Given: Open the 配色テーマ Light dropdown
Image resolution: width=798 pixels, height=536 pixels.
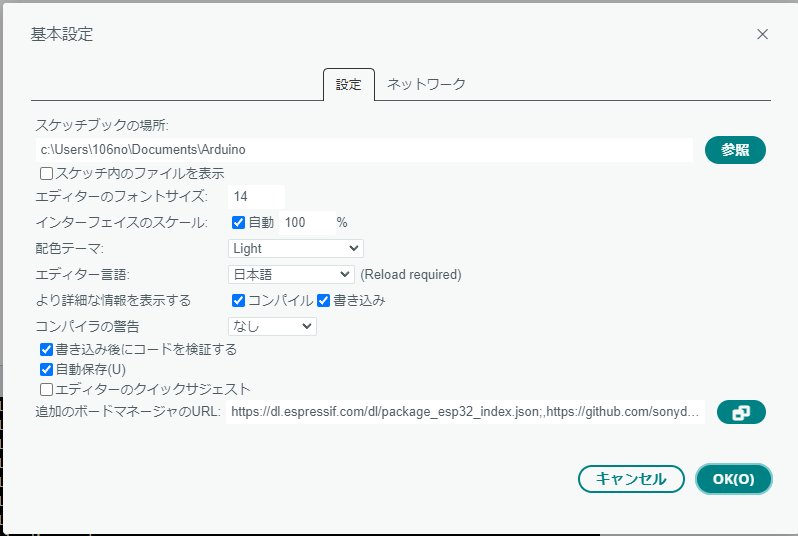Looking at the screenshot, I should point(295,248).
